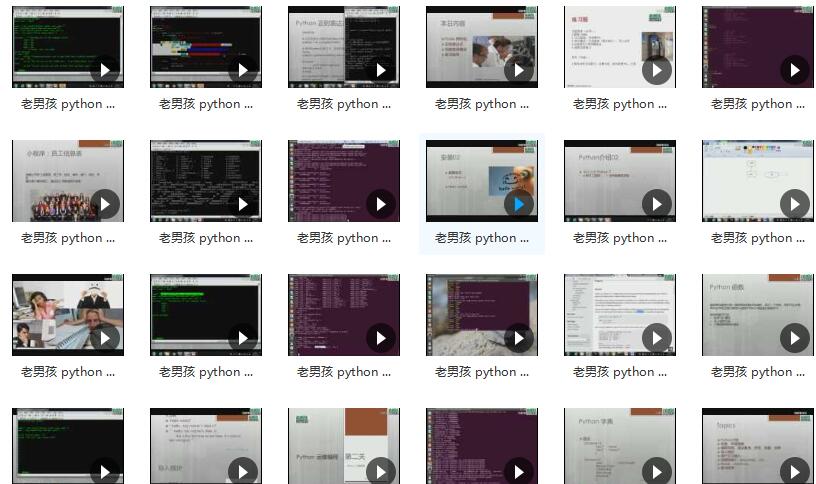Open the terminal-on-sand-wallpaper thumbnail

click(x=482, y=315)
